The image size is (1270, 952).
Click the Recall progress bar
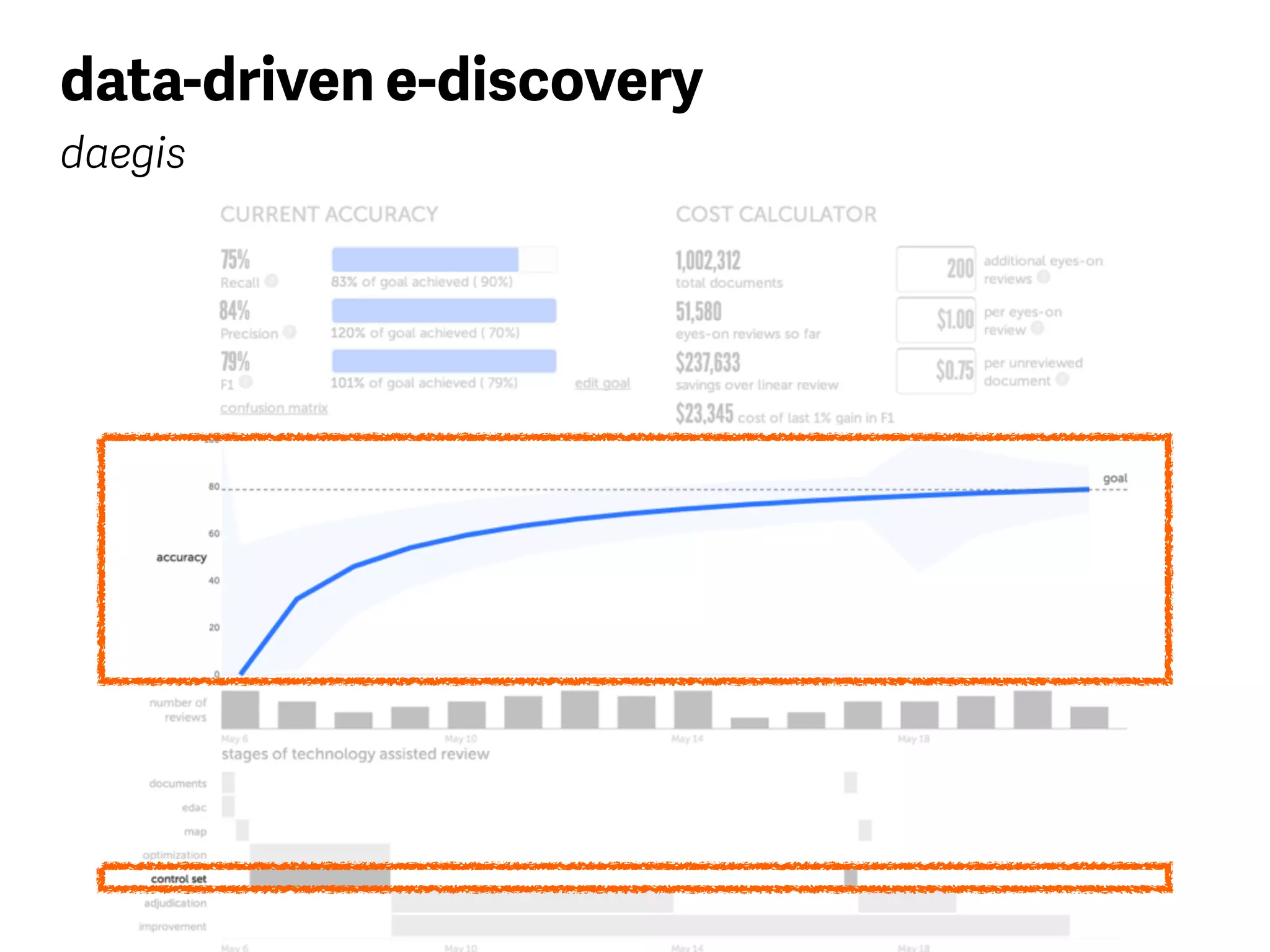[x=444, y=260]
